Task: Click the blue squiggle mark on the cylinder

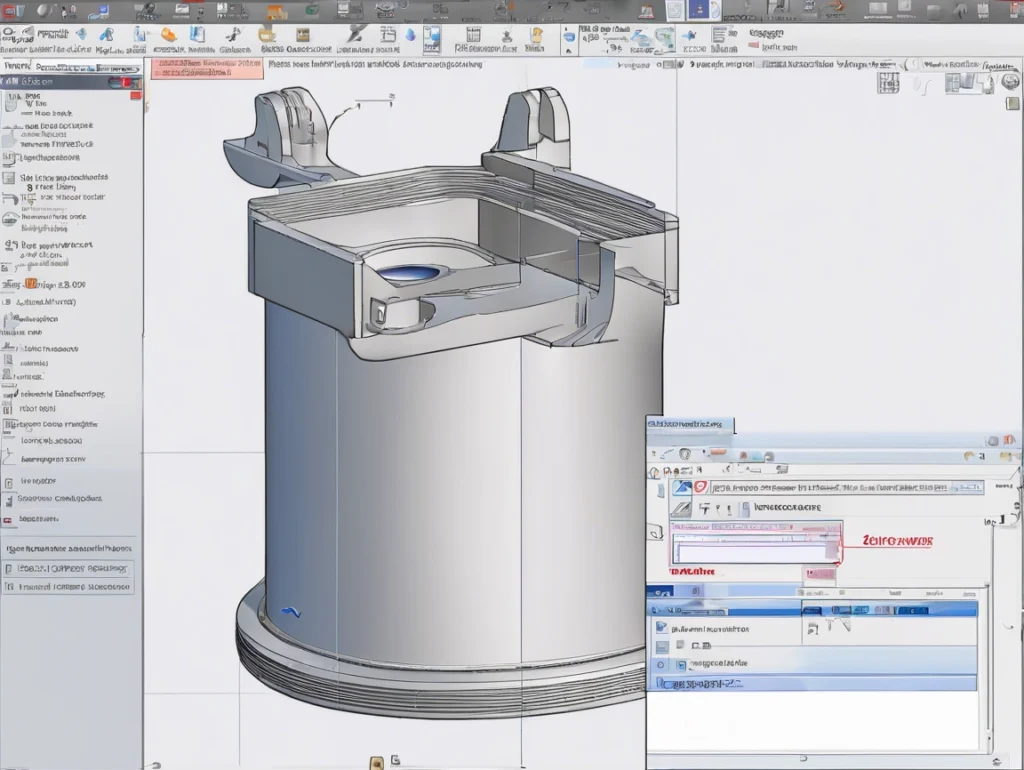Action: (291, 612)
